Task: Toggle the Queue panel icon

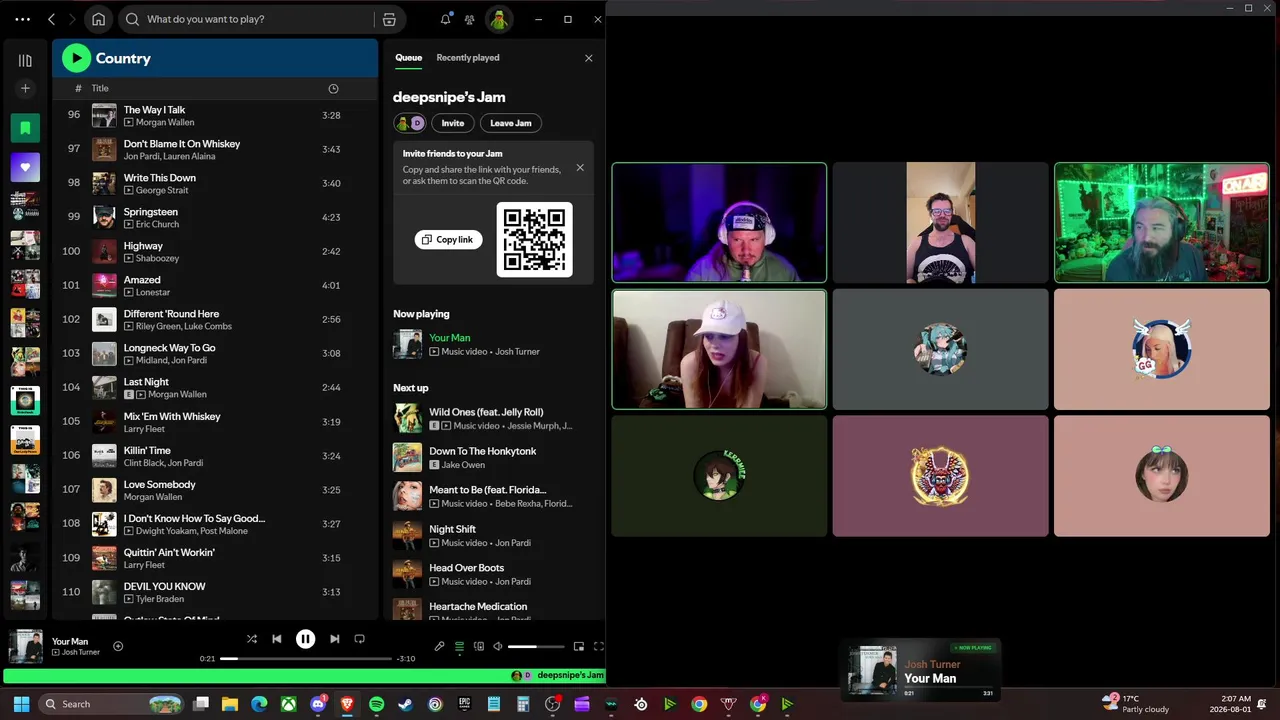Action: [x=459, y=646]
